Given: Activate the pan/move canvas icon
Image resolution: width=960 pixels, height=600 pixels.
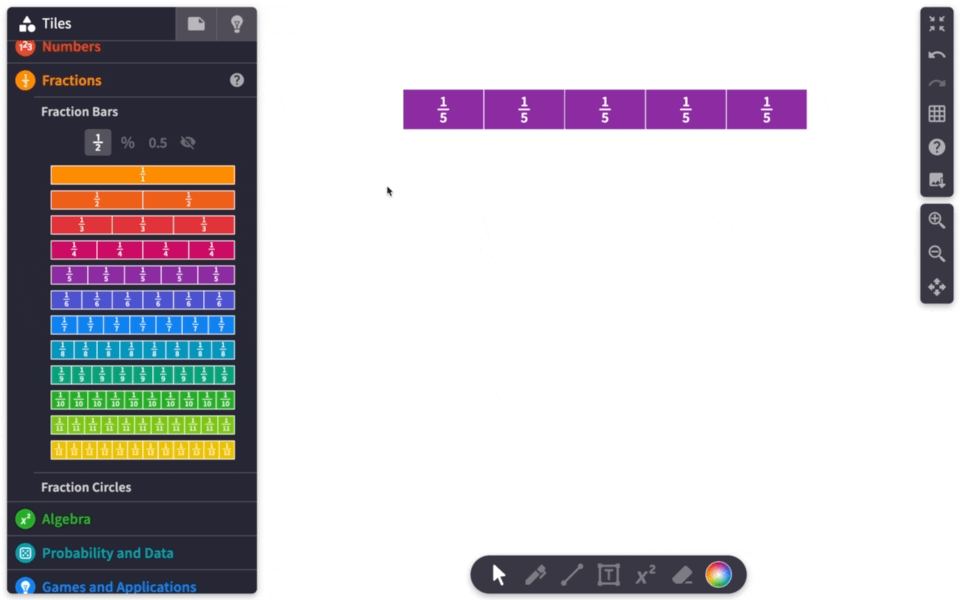Looking at the screenshot, I should point(937,287).
